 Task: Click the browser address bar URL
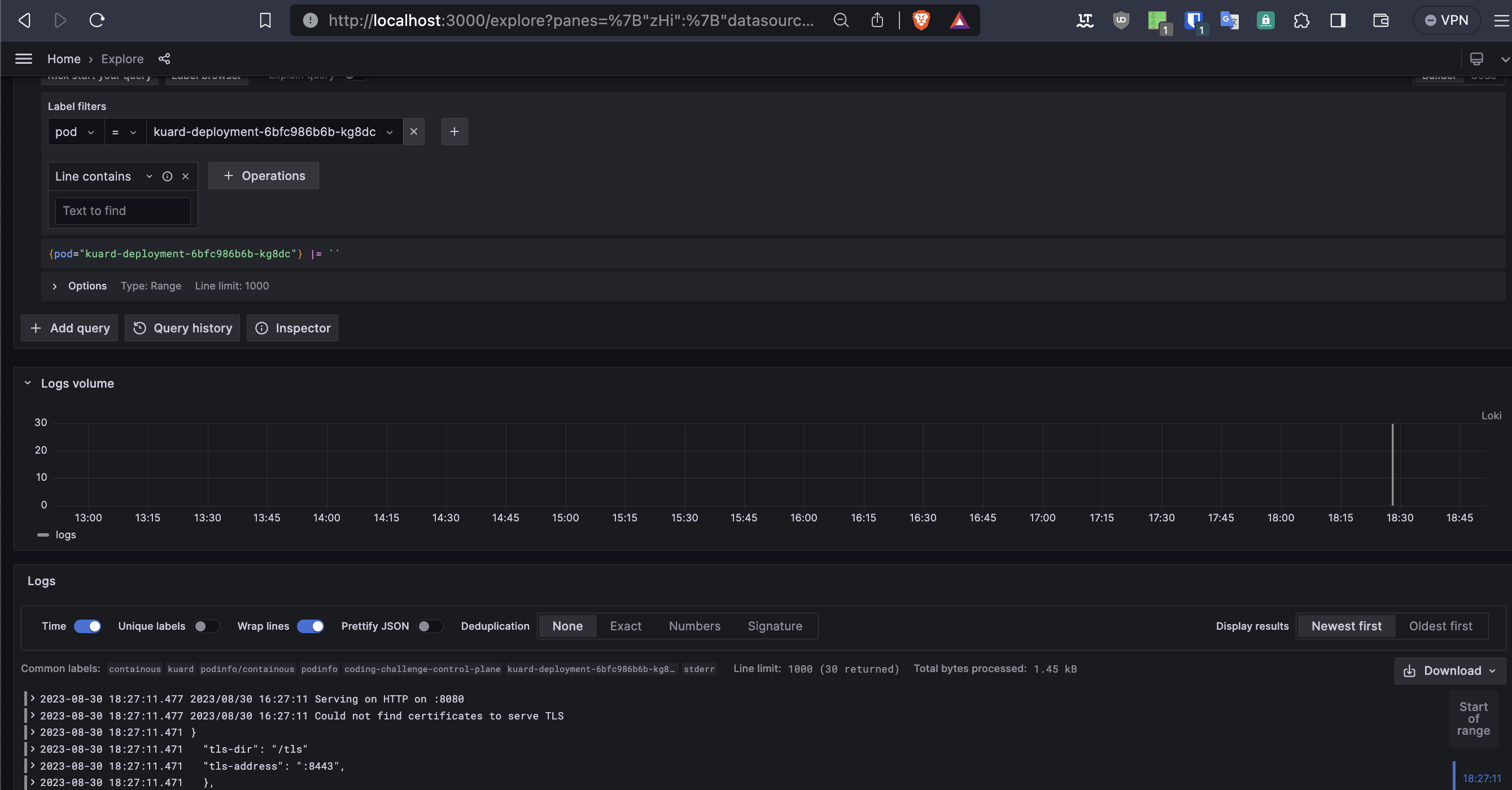tap(570, 20)
